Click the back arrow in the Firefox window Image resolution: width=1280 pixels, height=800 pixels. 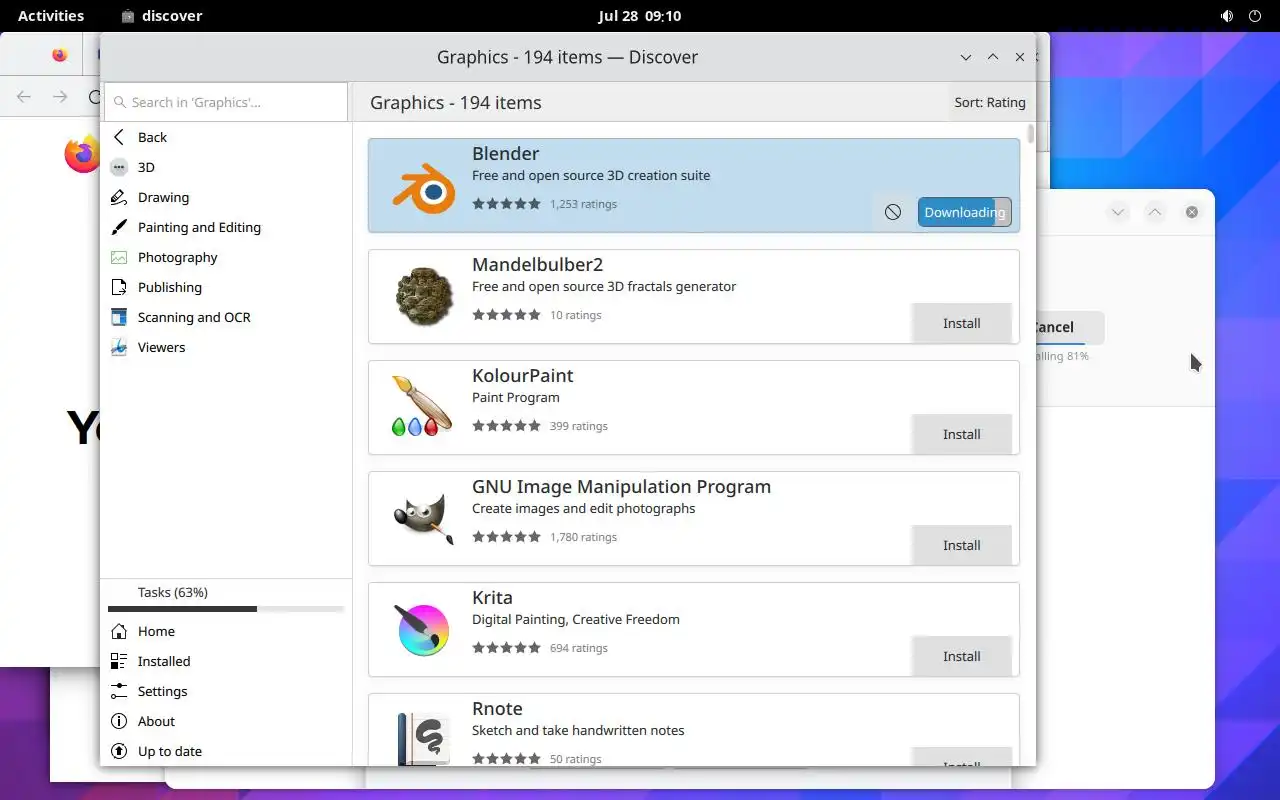24,97
